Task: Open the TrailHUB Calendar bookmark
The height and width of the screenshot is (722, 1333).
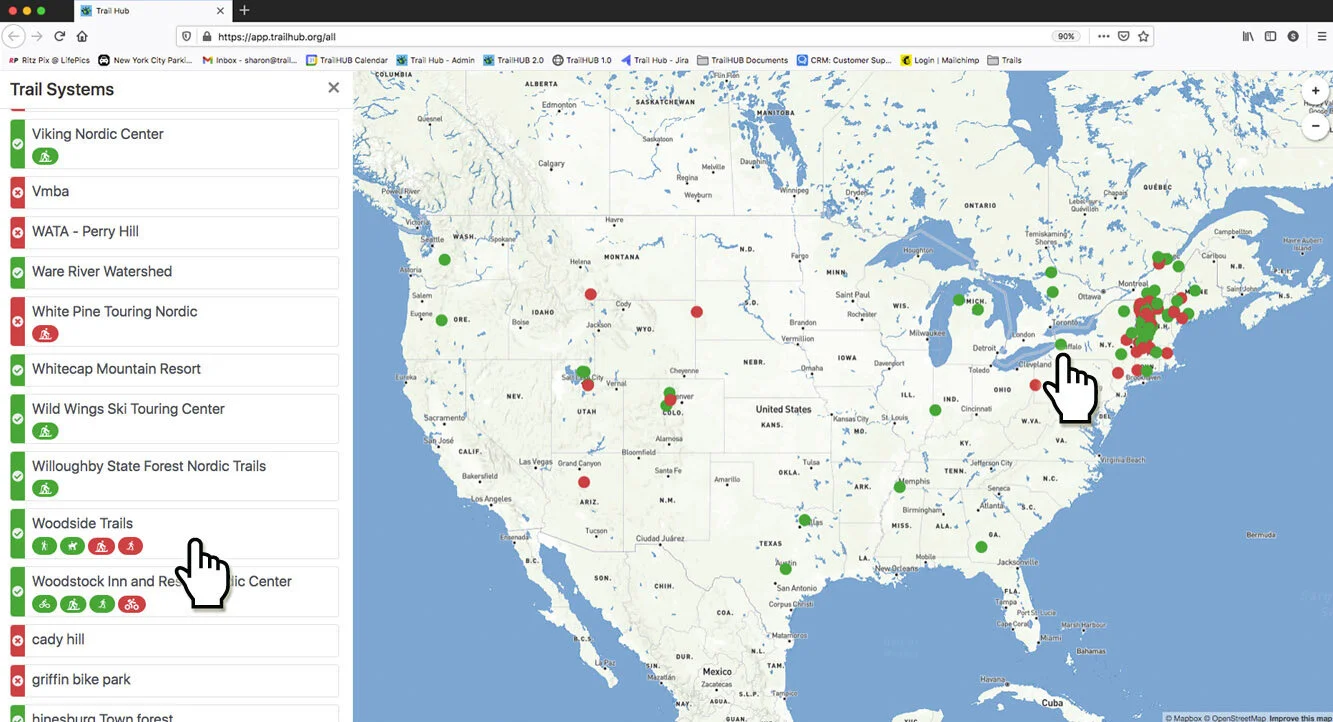Action: tap(347, 60)
